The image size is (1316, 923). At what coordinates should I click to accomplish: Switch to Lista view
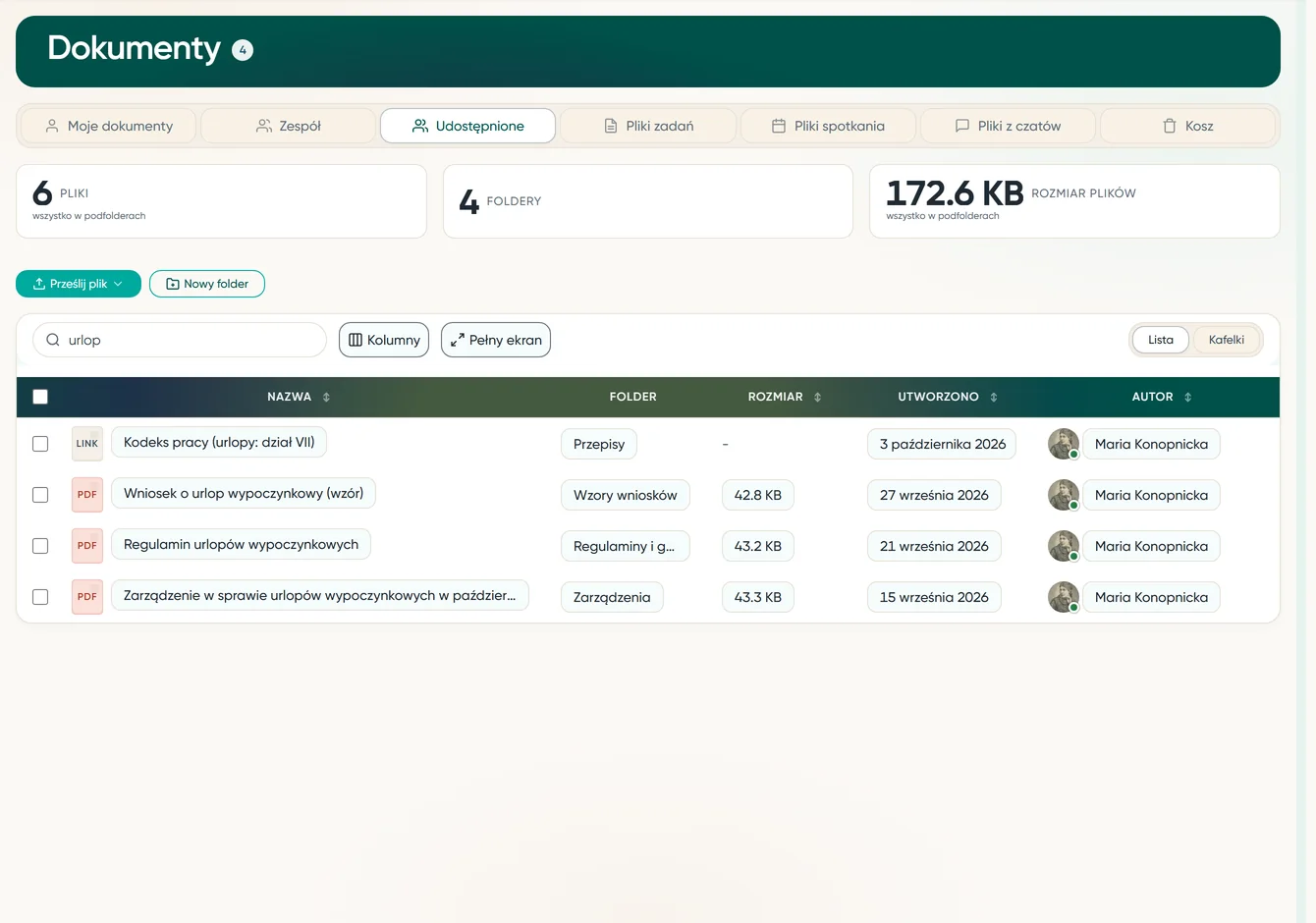pos(1161,340)
